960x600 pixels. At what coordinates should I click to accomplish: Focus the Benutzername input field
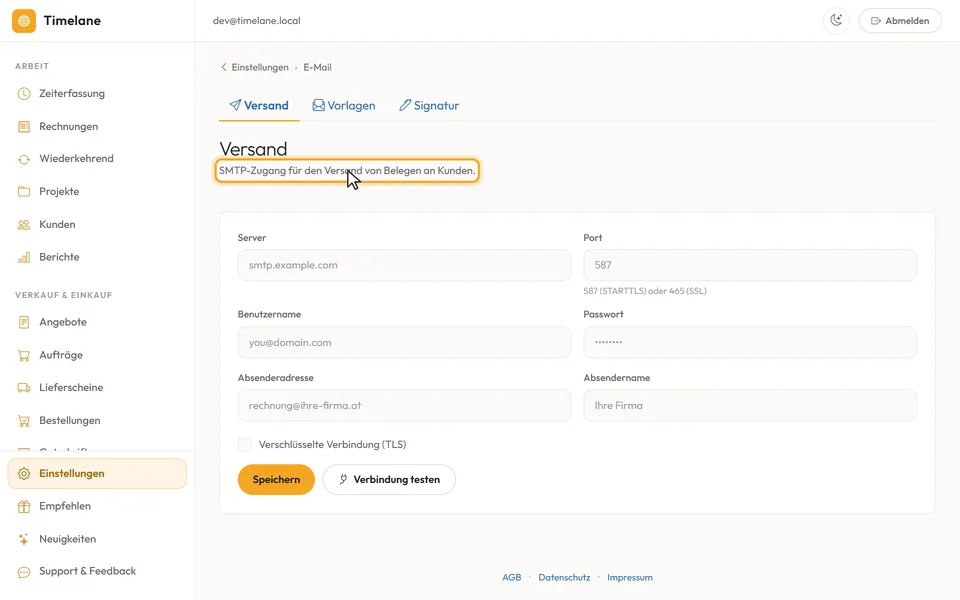tap(404, 342)
